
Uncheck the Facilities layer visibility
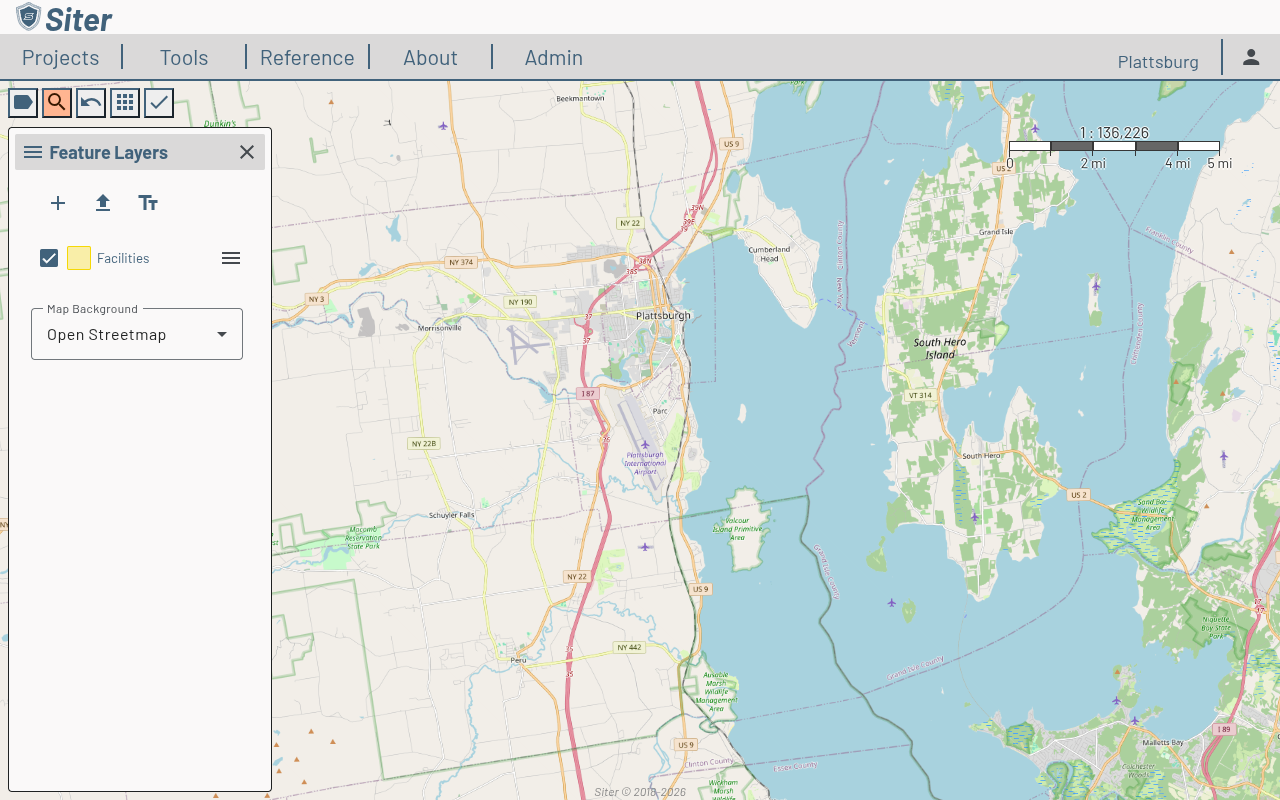click(48, 257)
